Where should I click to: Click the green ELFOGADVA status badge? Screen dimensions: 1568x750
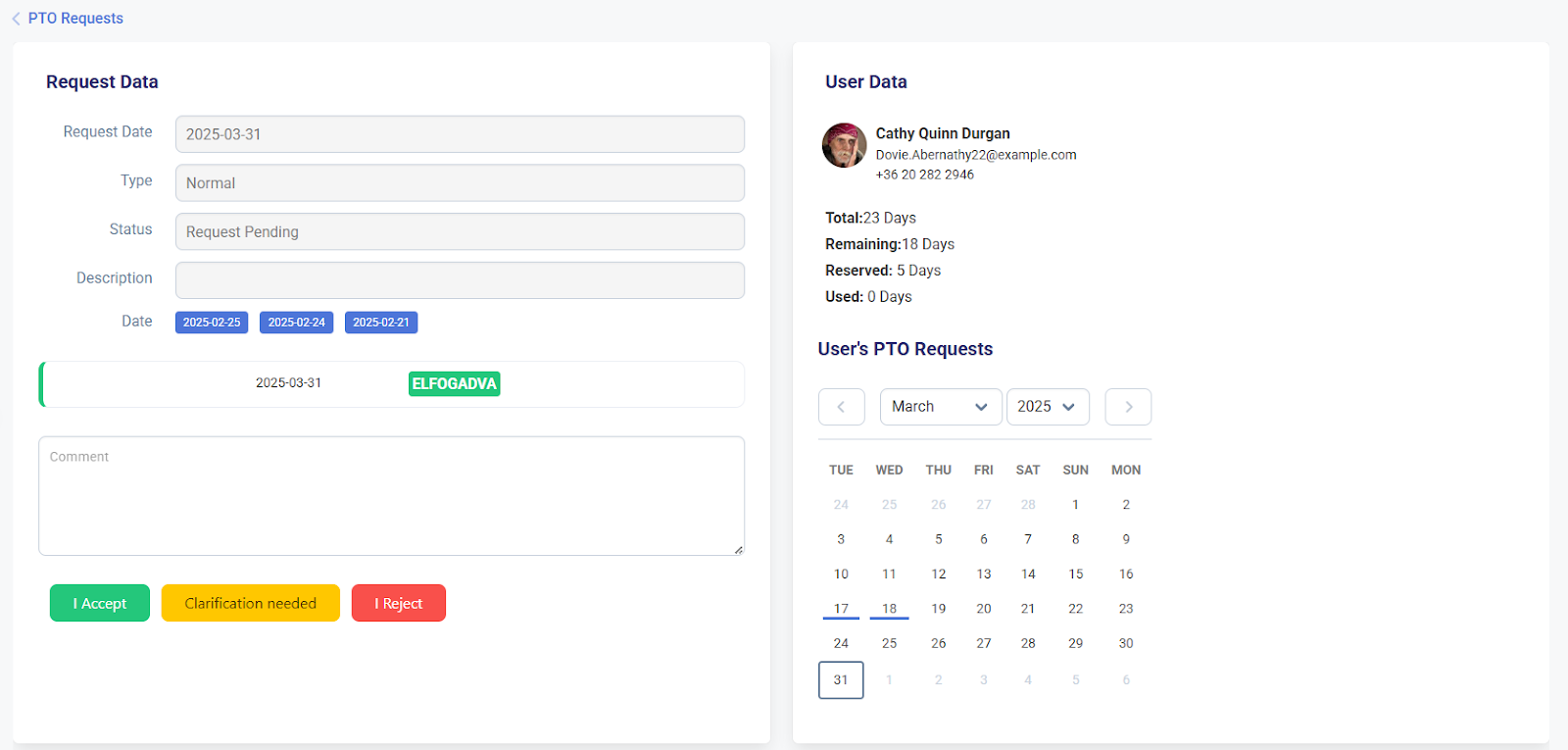(x=454, y=383)
